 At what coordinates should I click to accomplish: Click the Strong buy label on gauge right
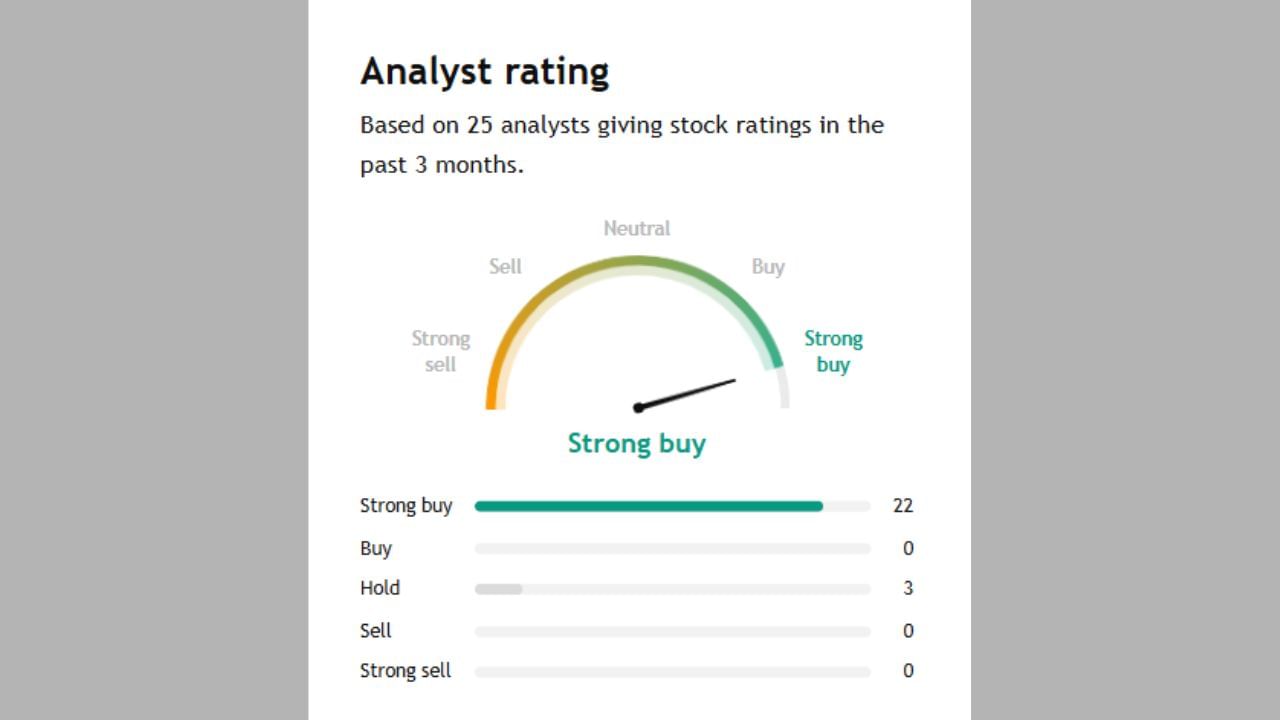[833, 351]
